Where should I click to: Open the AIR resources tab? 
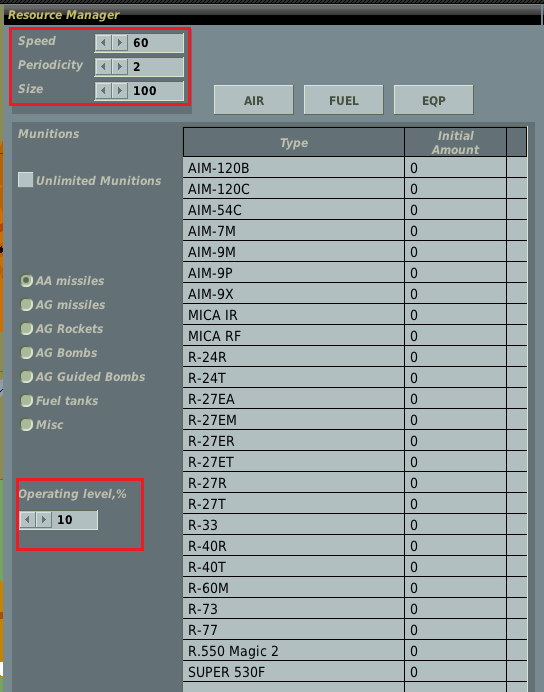tap(254, 100)
